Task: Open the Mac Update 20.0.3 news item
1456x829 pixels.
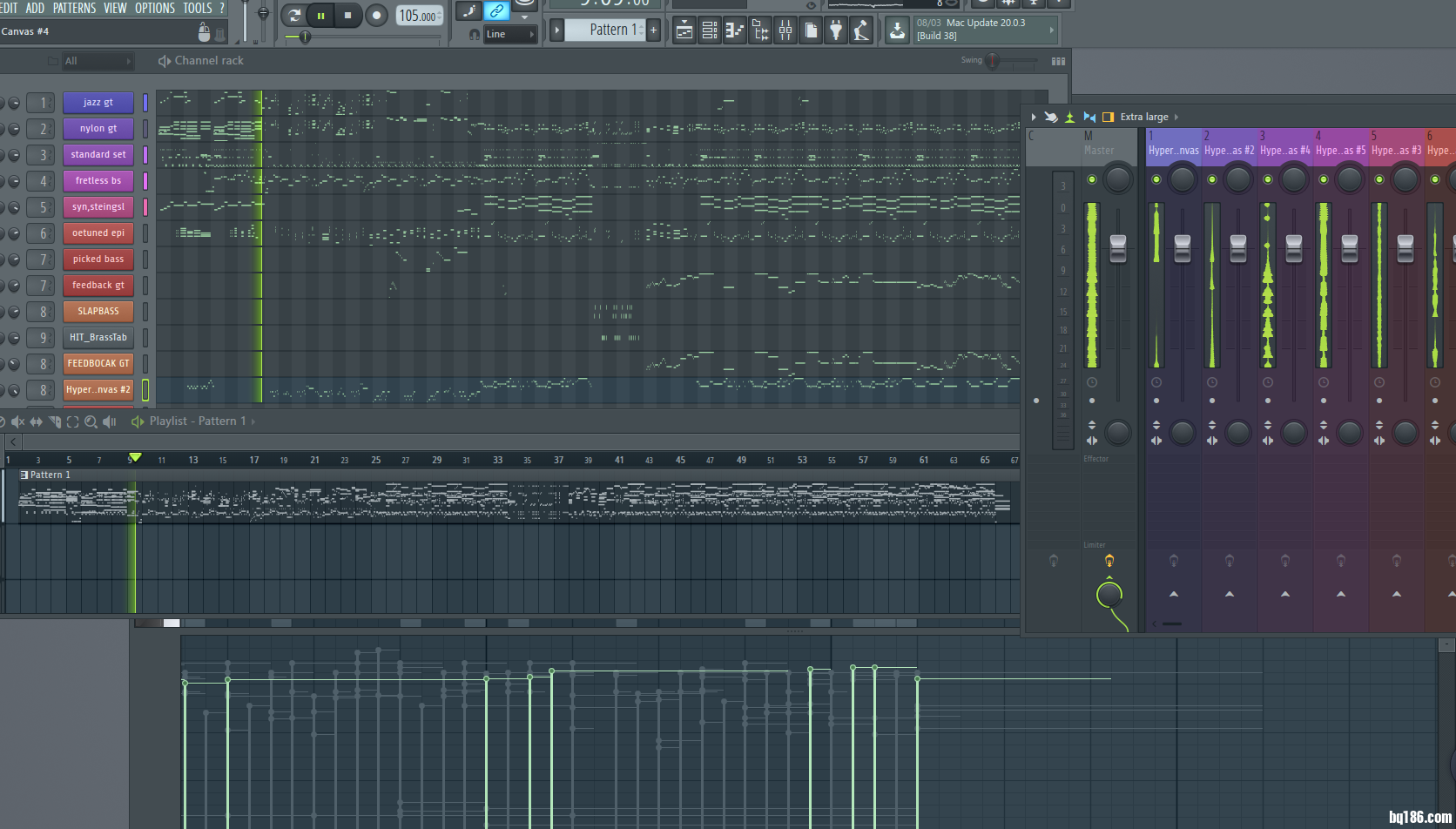Action: [x=984, y=30]
